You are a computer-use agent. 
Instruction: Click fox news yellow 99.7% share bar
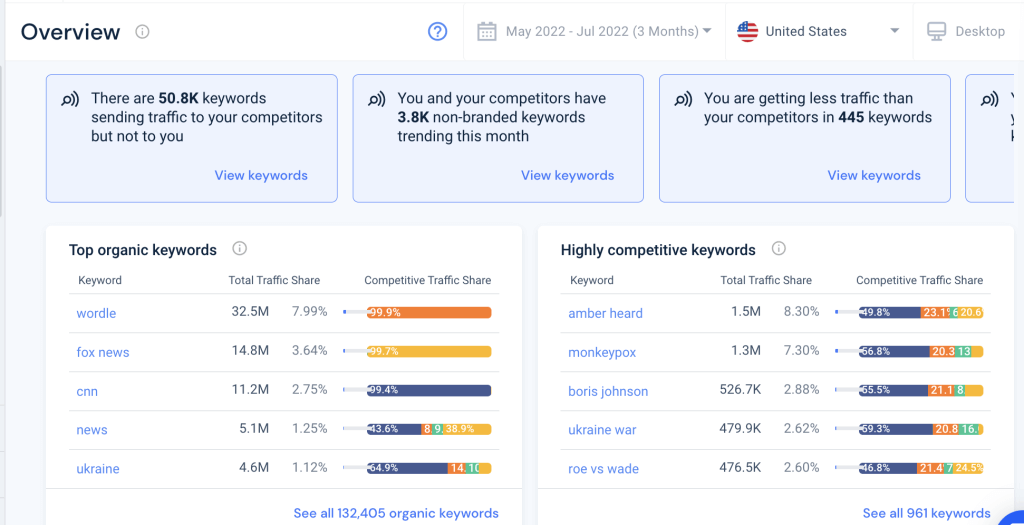pyautogui.click(x=429, y=352)
